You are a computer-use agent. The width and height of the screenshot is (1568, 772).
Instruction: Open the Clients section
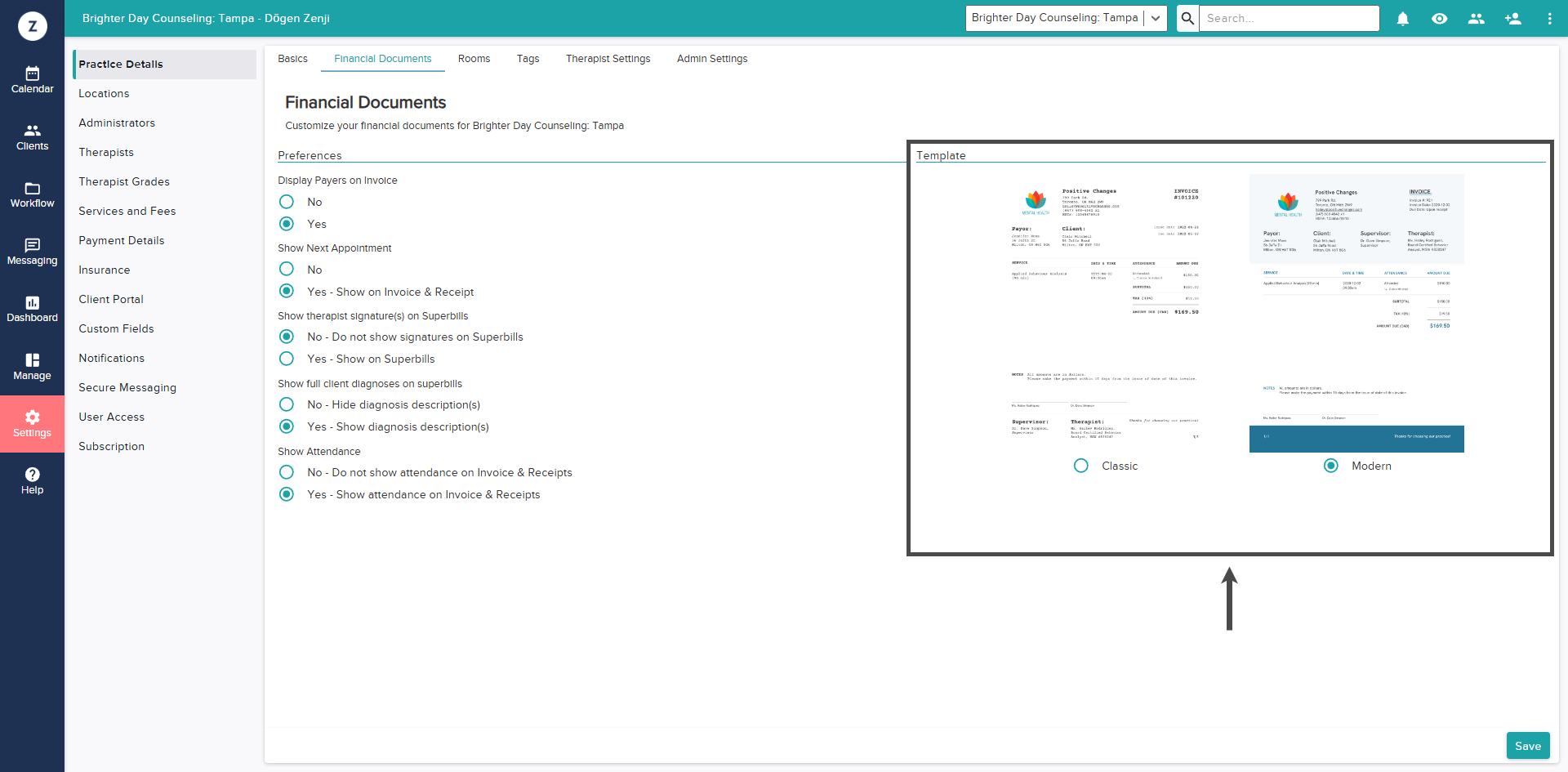[x=32, y=137]
